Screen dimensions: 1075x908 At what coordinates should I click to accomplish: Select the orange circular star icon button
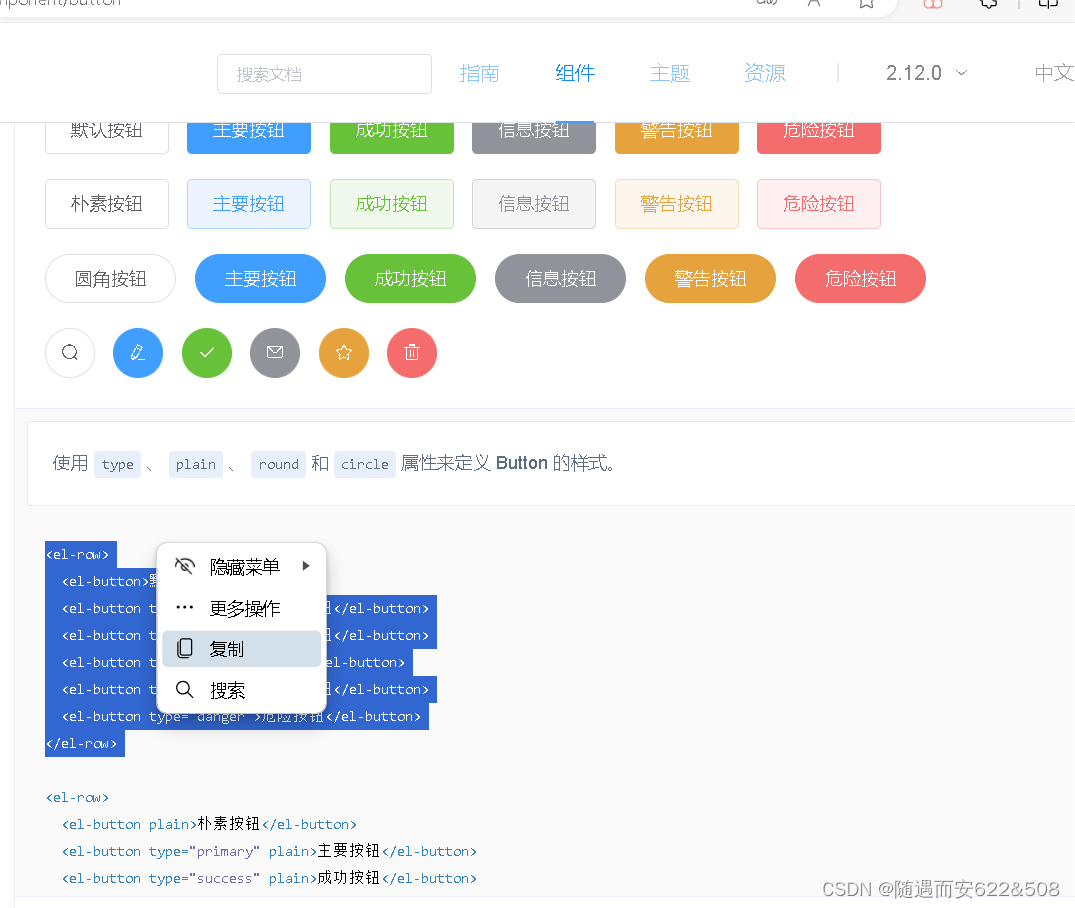pyautogui.click(x=344, y=352)
